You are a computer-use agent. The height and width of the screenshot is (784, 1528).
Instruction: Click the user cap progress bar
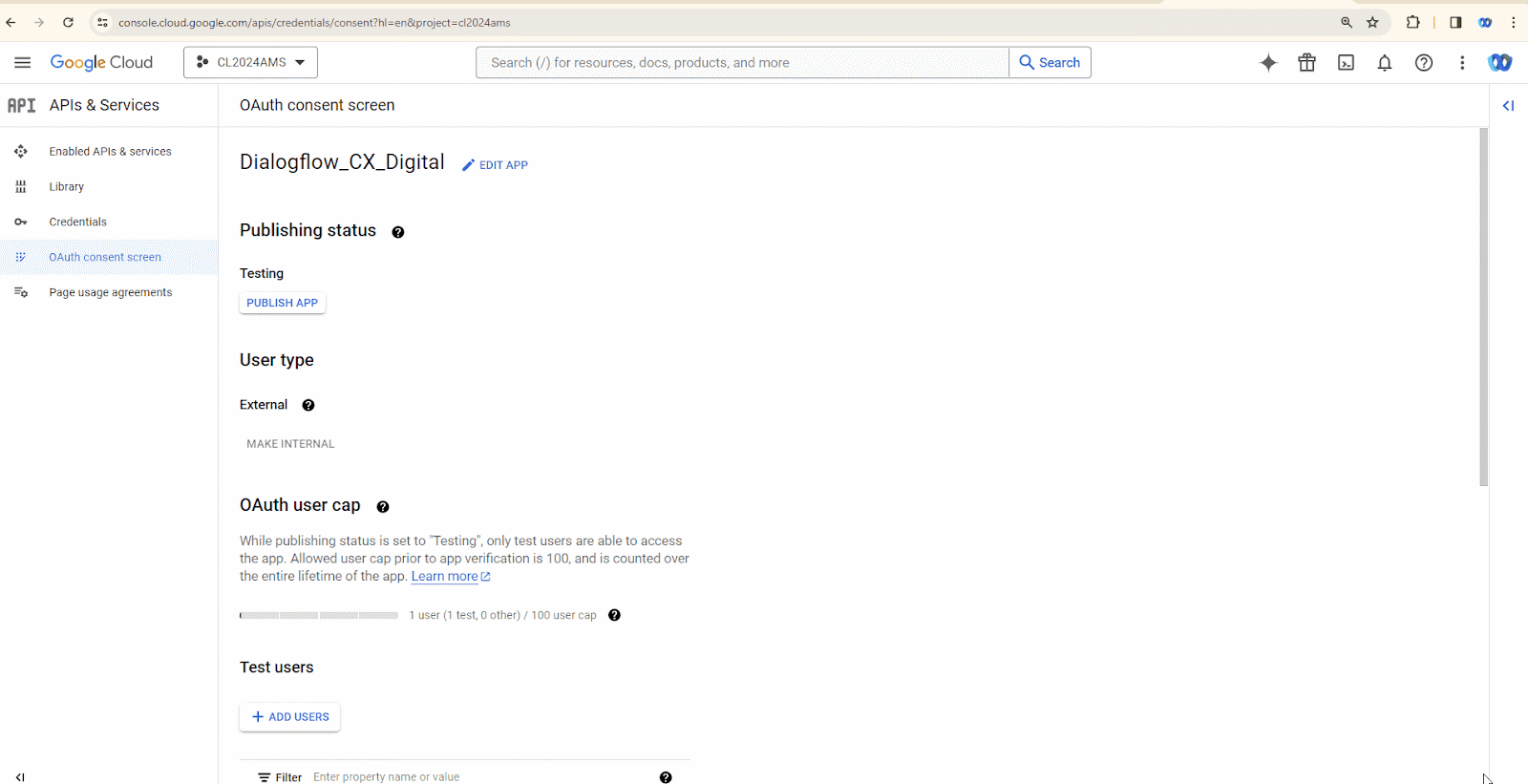(319, 616)
